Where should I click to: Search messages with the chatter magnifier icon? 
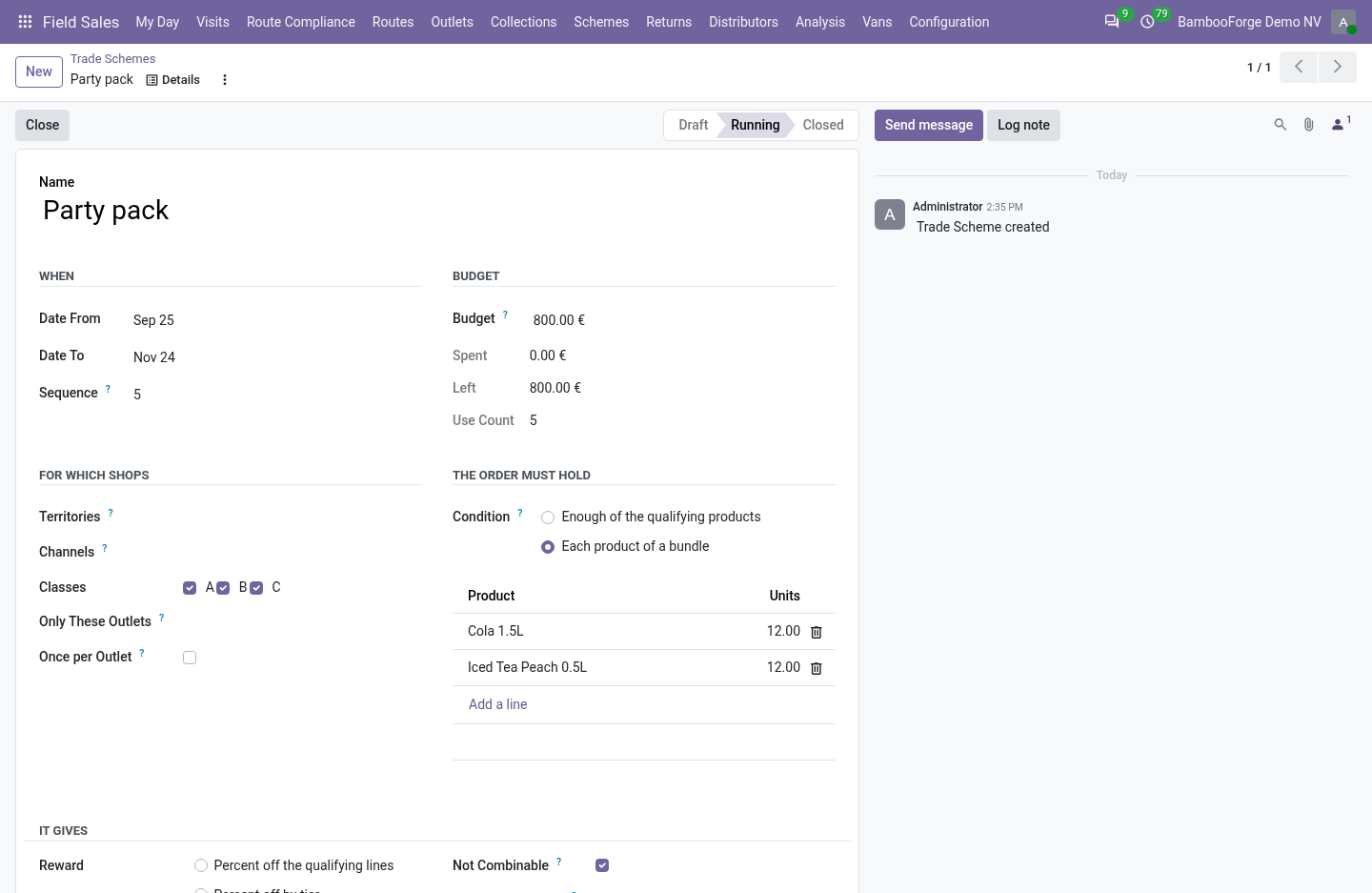(1281, 125)
